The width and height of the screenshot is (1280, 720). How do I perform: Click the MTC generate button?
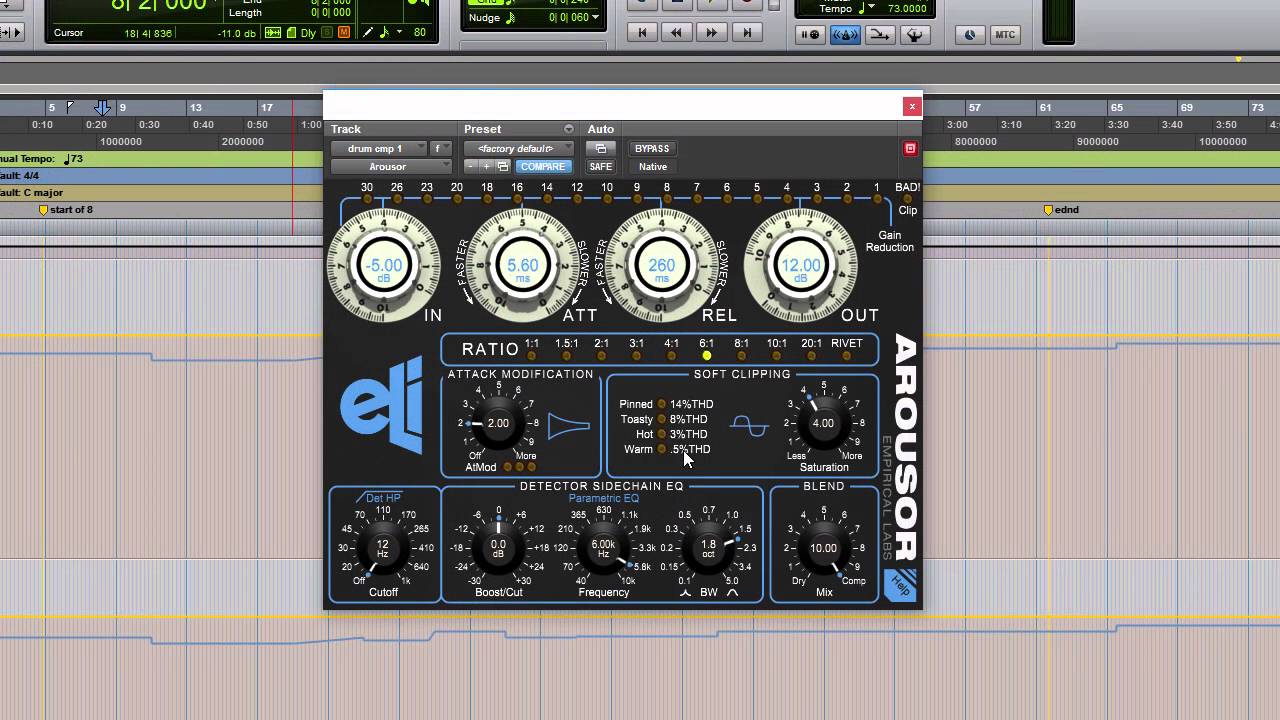point(1005,35)
